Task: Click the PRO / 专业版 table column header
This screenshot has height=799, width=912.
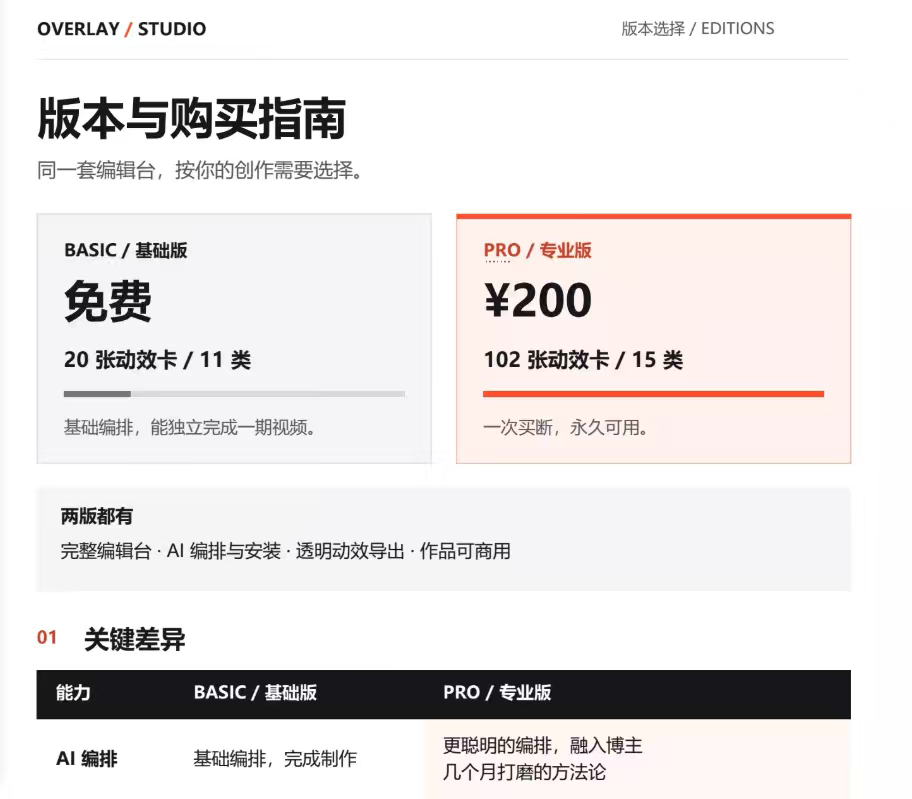Action: 497,693
